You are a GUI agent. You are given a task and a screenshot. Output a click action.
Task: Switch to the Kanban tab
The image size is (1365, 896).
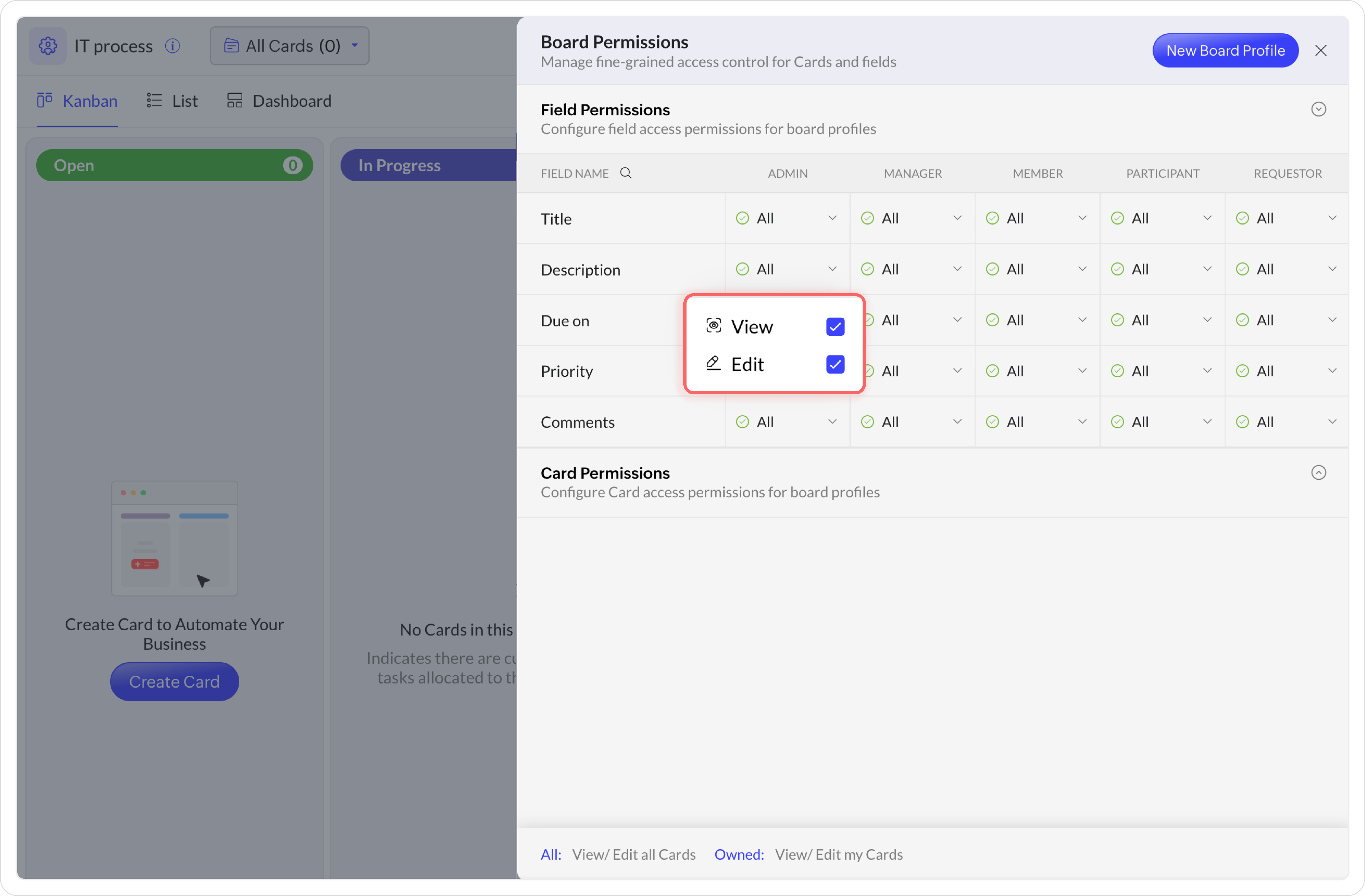[89, 101]
